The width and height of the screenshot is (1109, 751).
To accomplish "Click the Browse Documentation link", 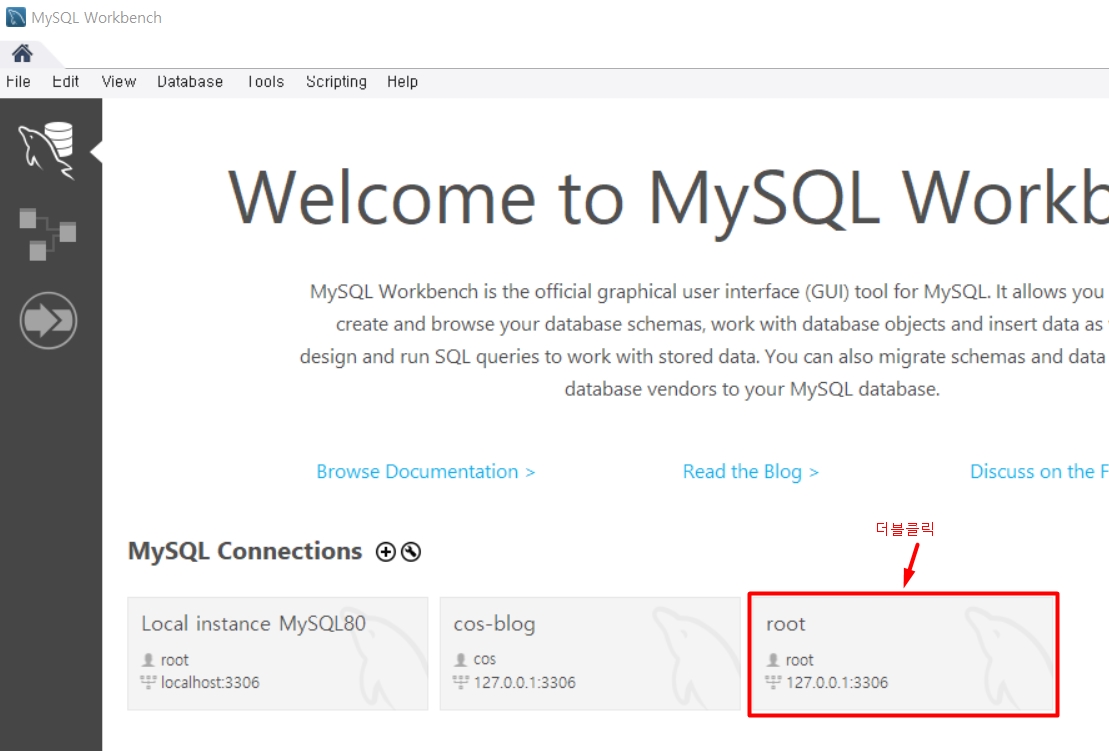I will coord(426,472).
